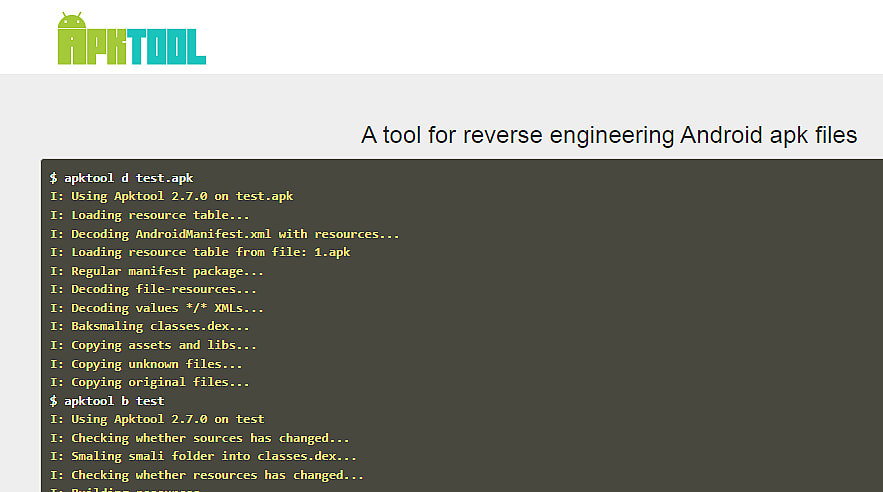Click the reverse engineering tagline heading
The image size is (883, 492).
(x=608, y=135)
